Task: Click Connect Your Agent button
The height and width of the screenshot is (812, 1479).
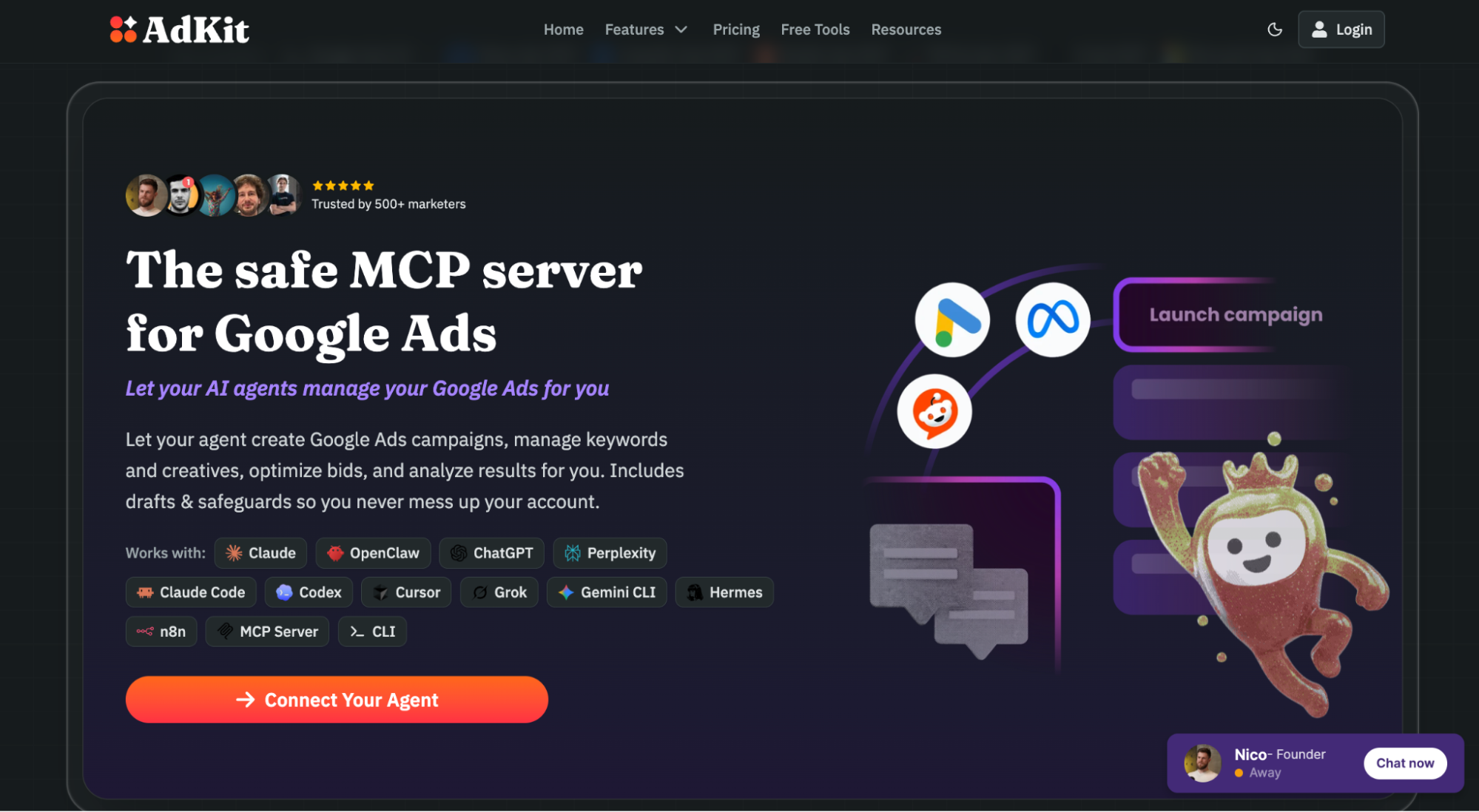Action: (x=337, y=700)
